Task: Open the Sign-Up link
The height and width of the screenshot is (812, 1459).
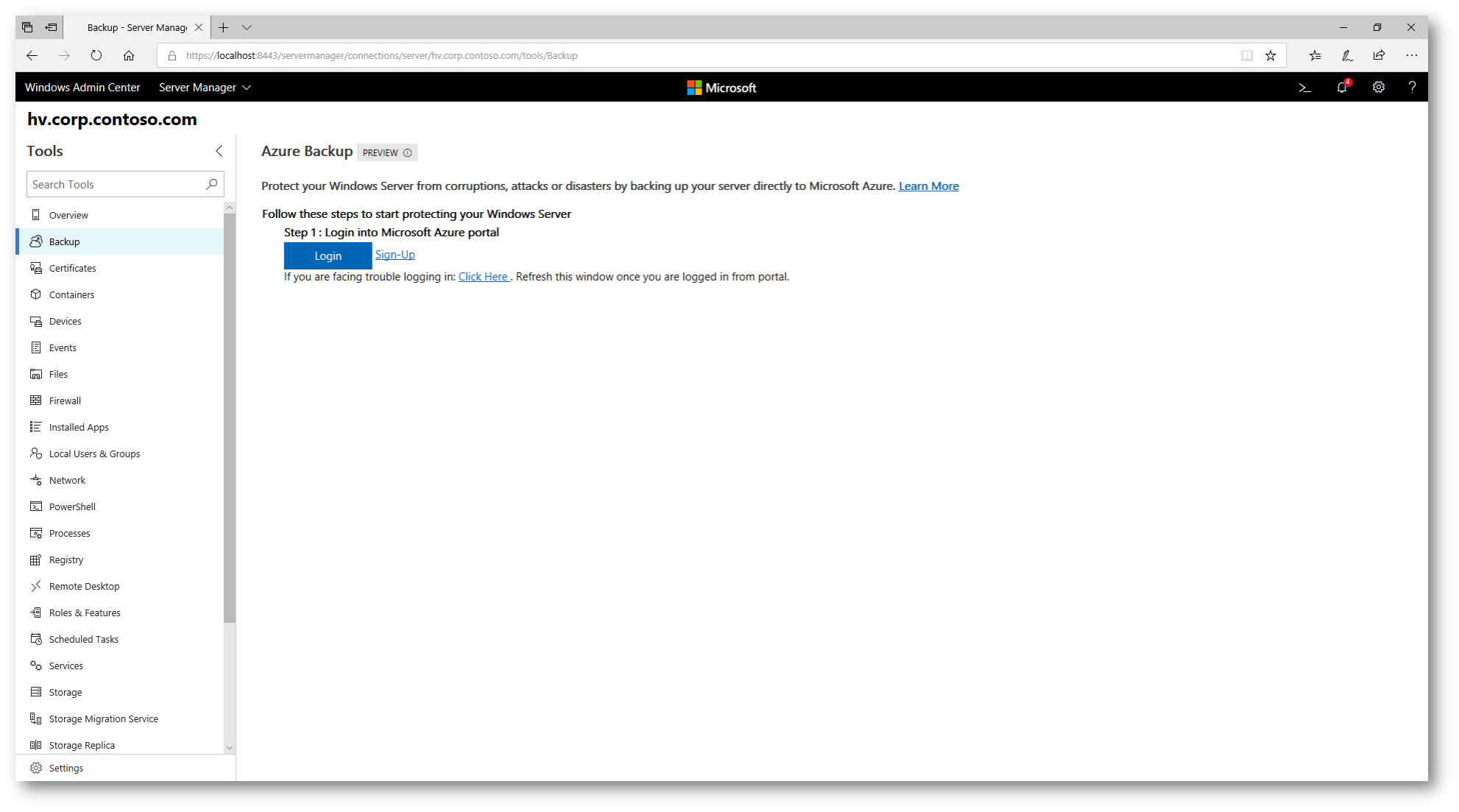Action: click(395, 255)
